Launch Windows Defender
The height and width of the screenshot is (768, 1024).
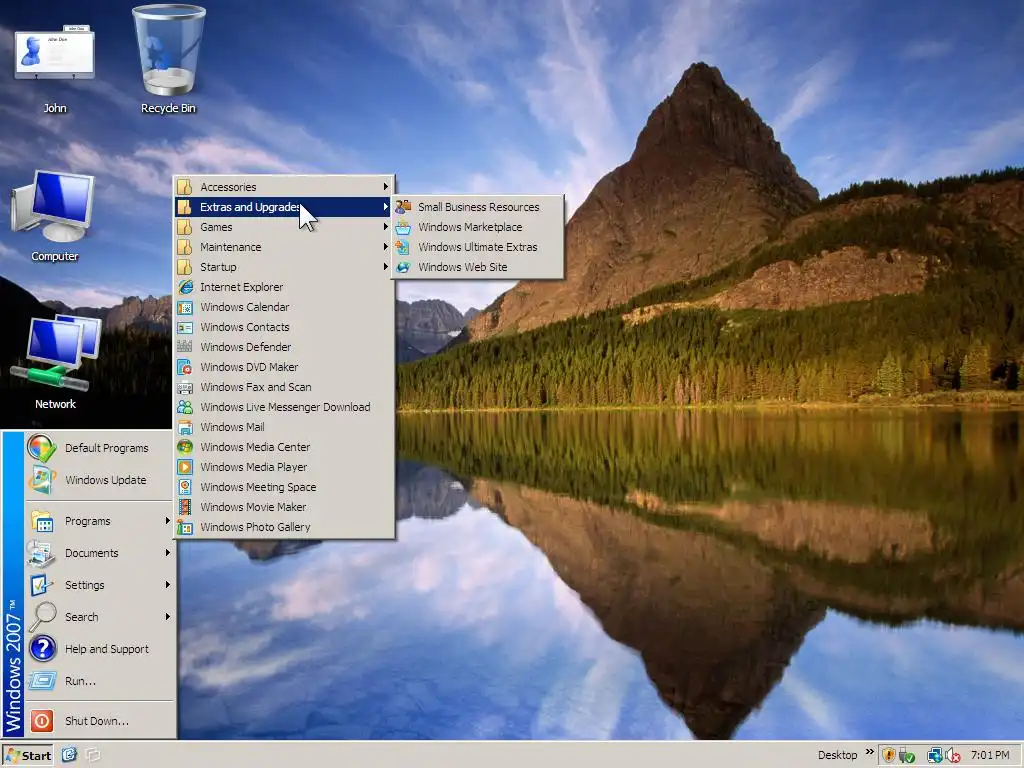[285, 347]
